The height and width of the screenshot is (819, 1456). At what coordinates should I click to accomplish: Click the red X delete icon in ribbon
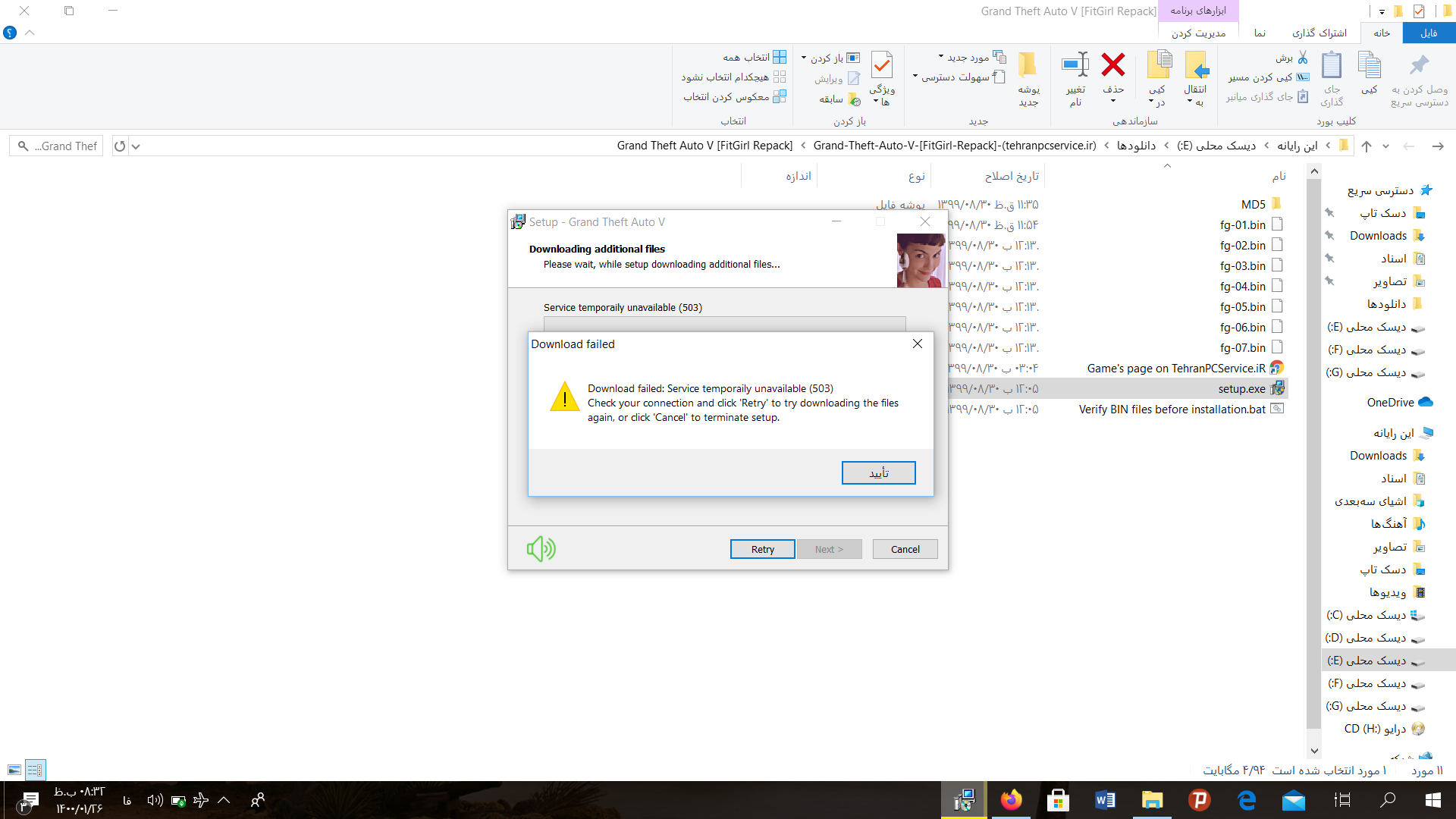1112,65
